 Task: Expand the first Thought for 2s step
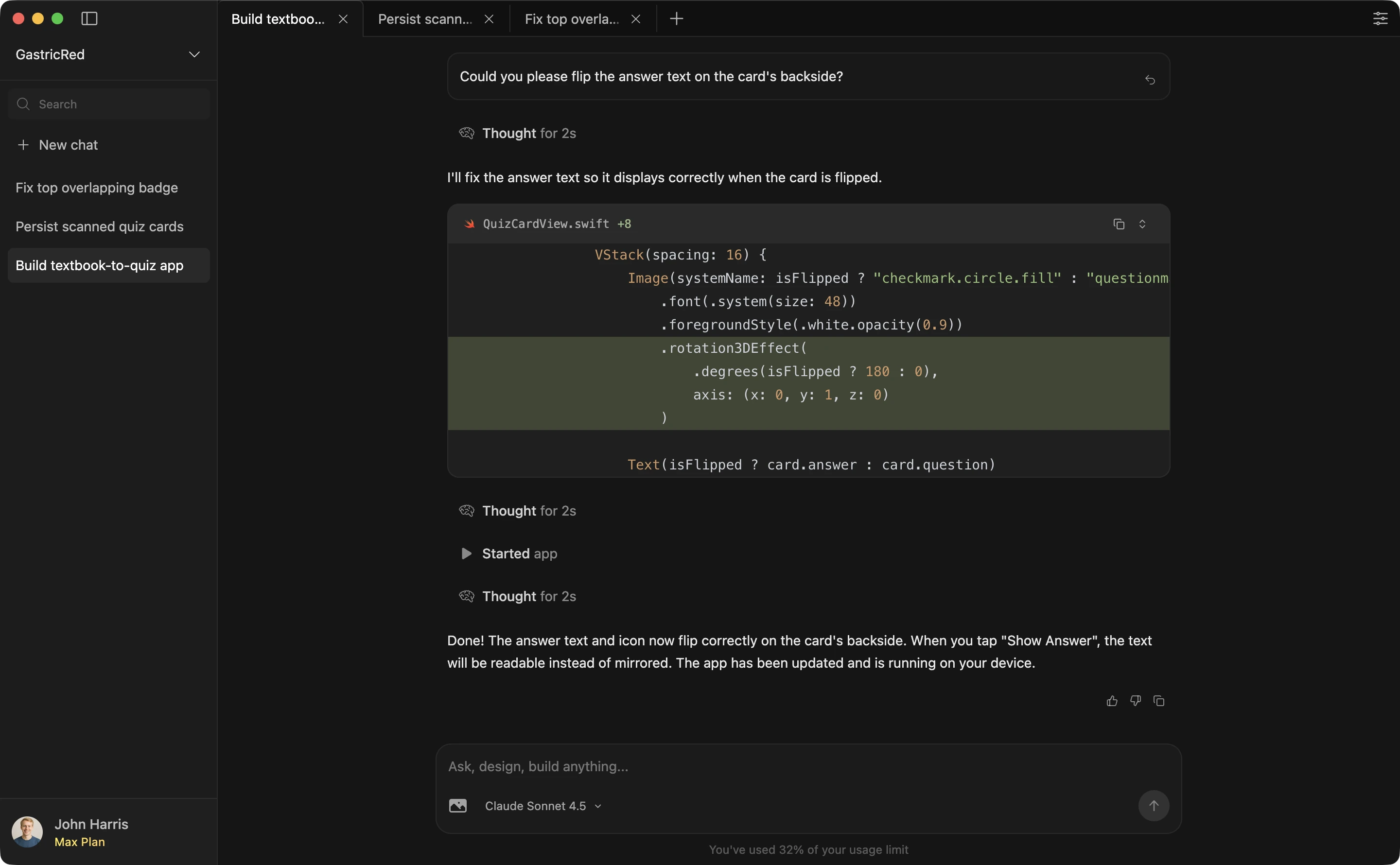[x=528, y=133]
